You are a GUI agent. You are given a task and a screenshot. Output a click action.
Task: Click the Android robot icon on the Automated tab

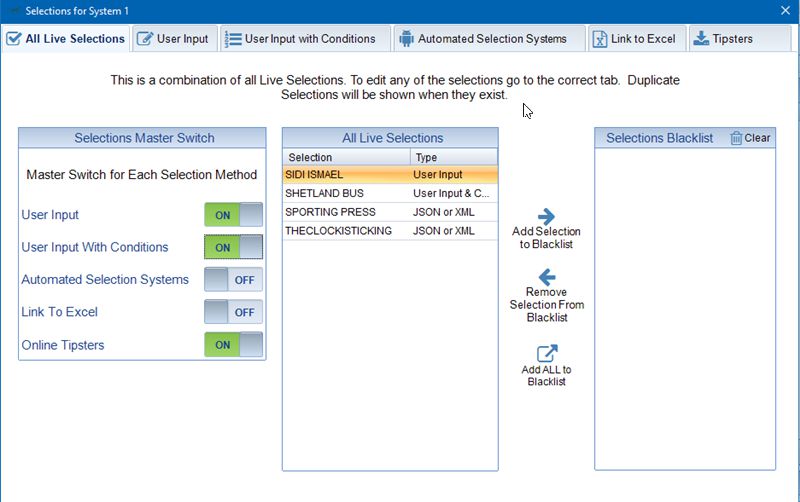[406, 39]
